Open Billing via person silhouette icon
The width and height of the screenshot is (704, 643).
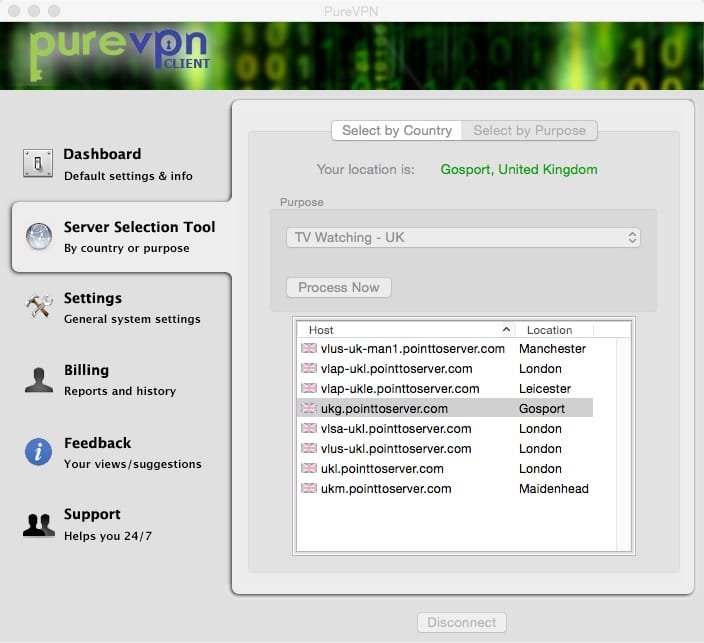(x=38, y=380)
